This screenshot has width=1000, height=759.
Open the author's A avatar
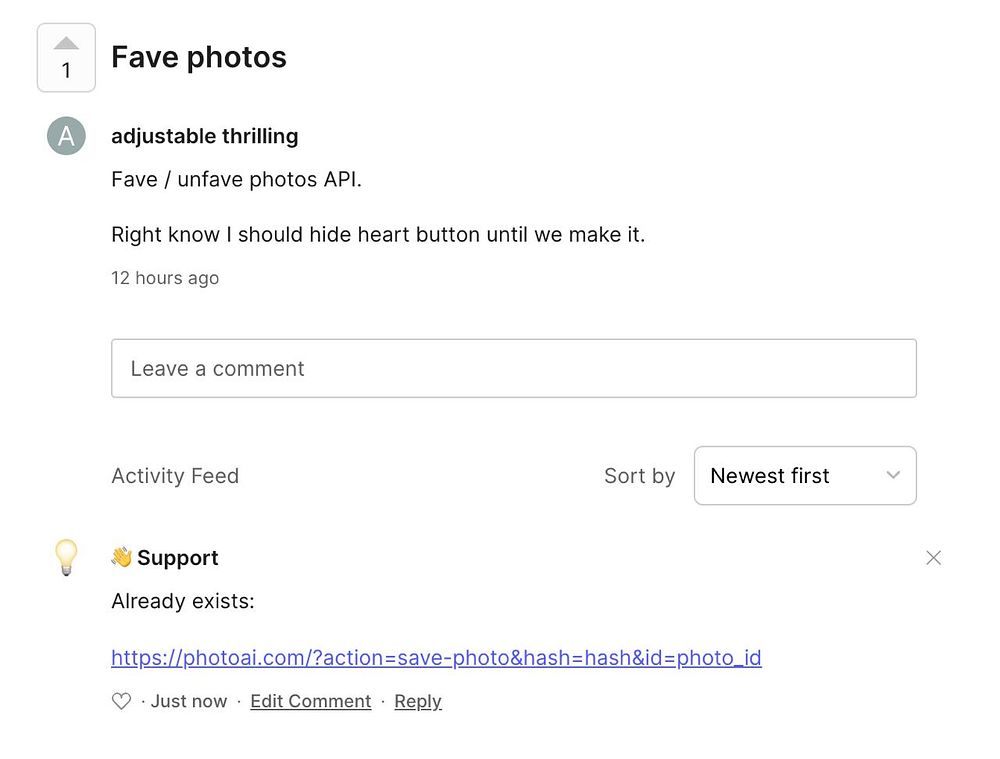(66, 136)
